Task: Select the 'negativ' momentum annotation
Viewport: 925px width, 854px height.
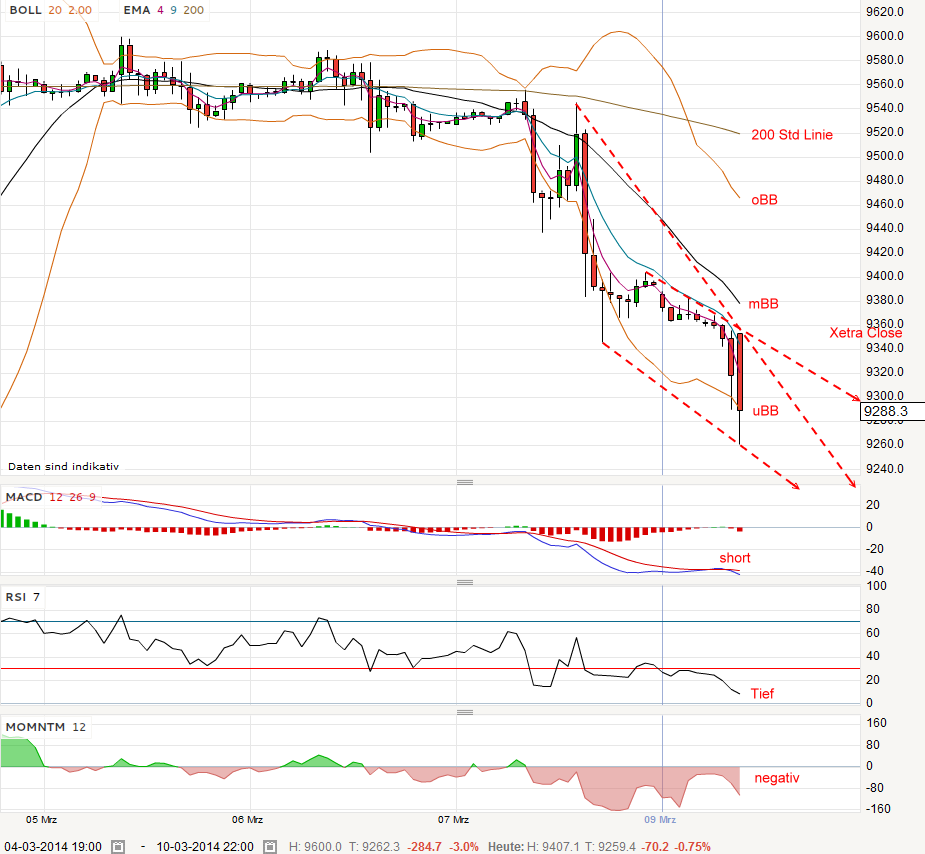Action: click(x=777, y=778)
